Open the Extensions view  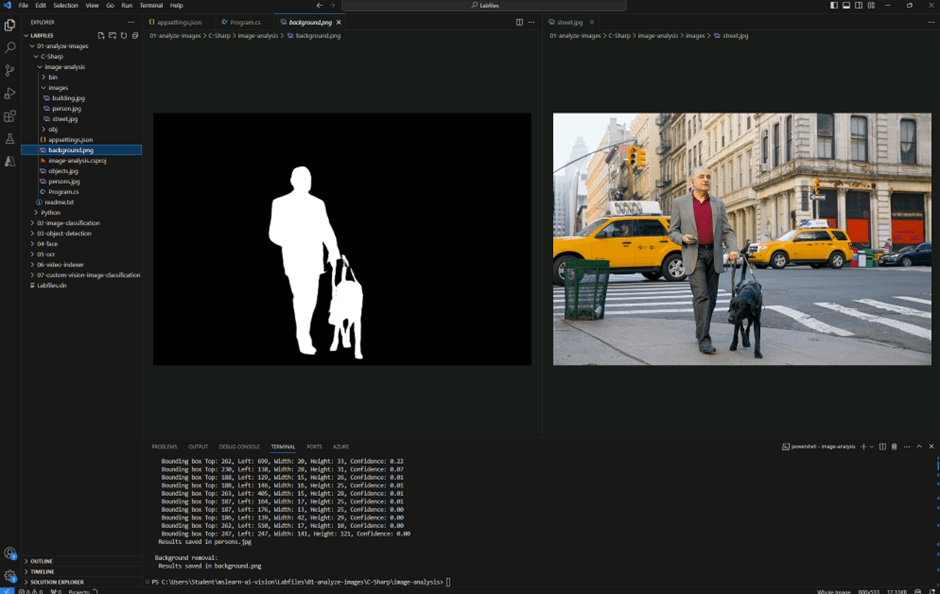10,116
